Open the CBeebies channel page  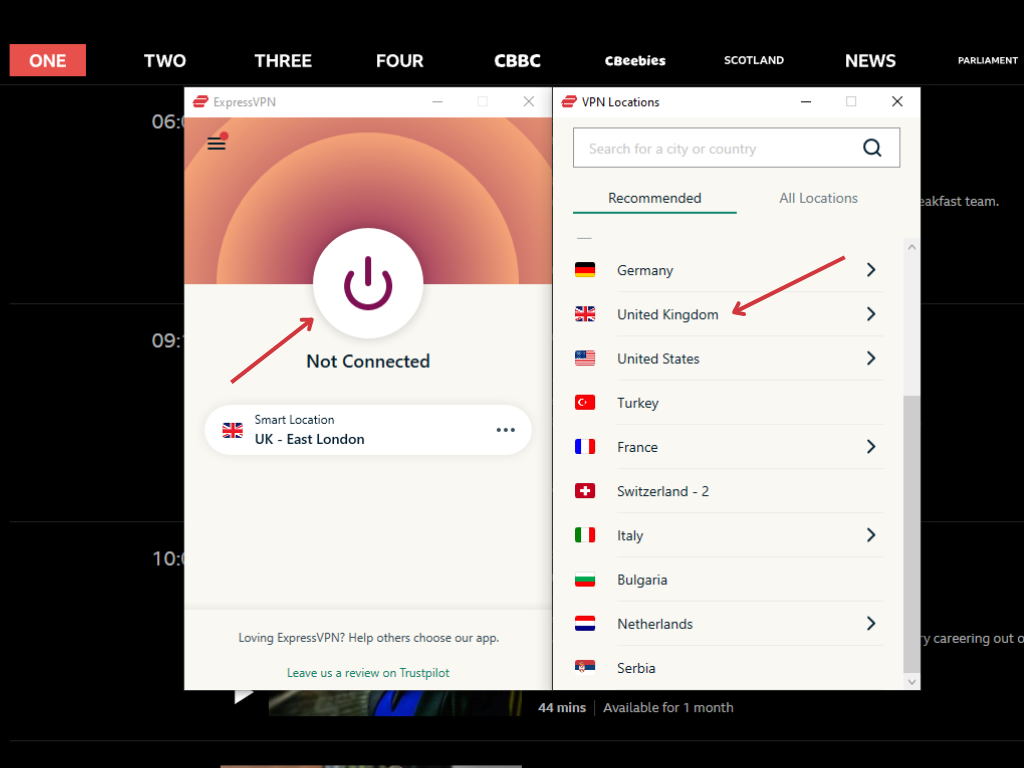635,60
